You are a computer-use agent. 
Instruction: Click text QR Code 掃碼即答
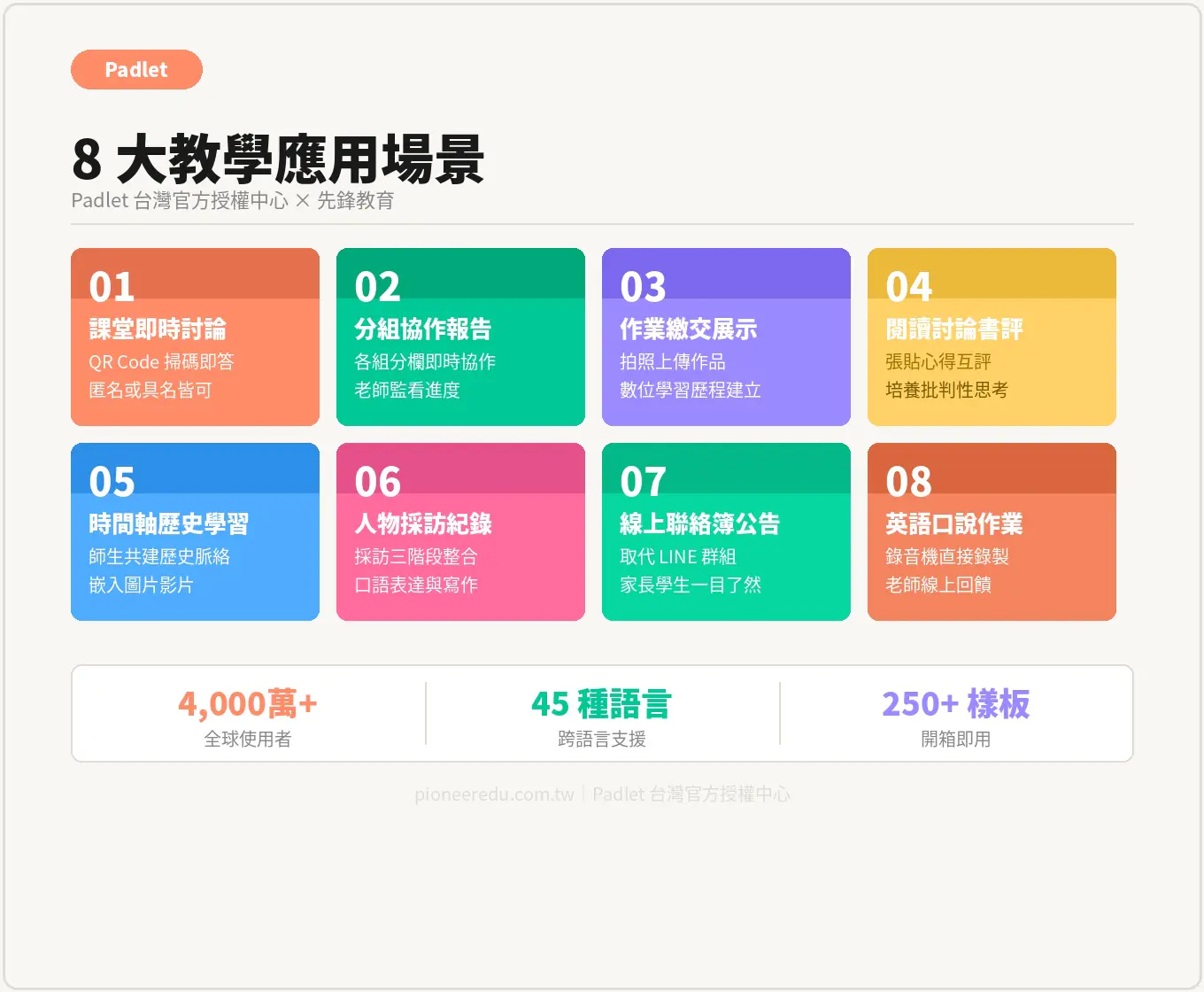pyautogui.click(x=161, y=362)
